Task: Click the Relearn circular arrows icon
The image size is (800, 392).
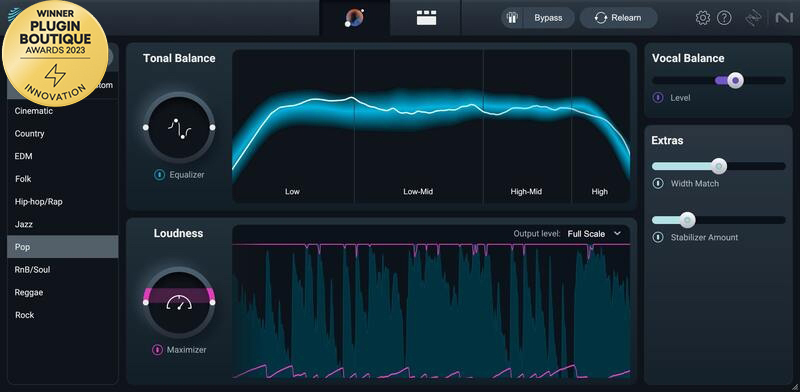Action: pyautogui.click(x=601, y=18)
